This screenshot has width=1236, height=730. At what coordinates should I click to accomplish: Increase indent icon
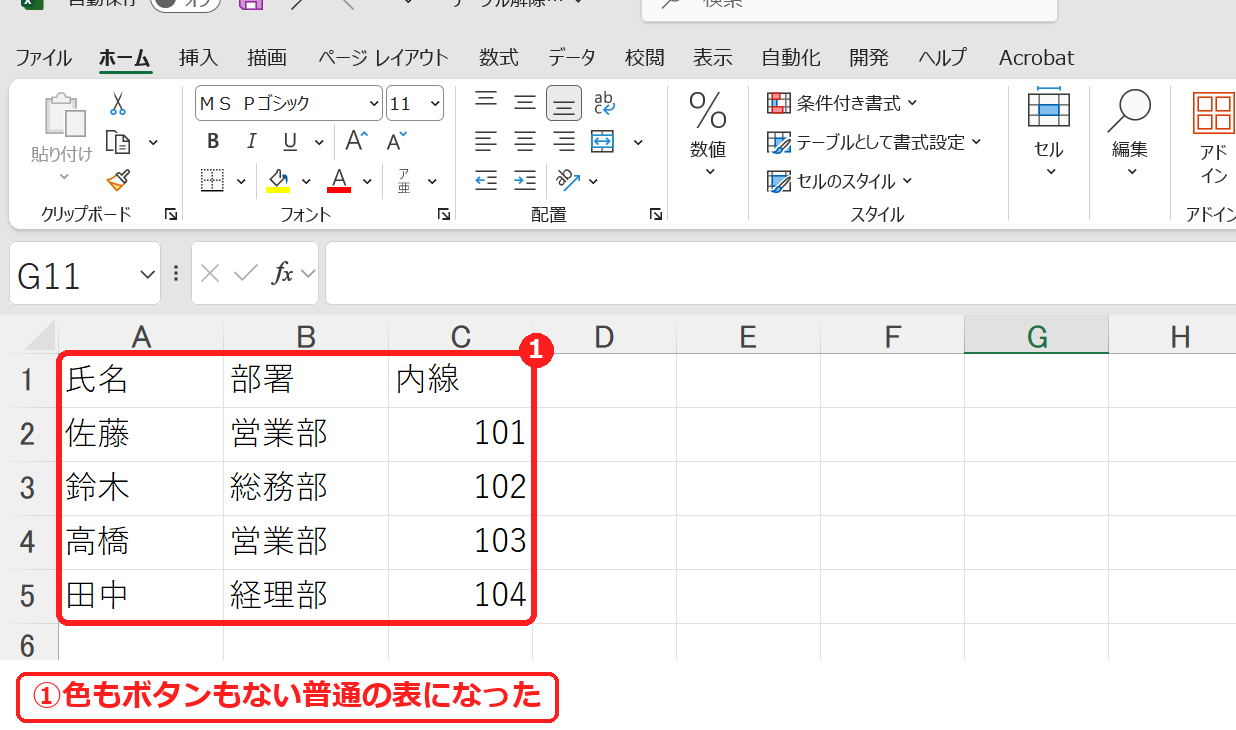coord(525,180)
